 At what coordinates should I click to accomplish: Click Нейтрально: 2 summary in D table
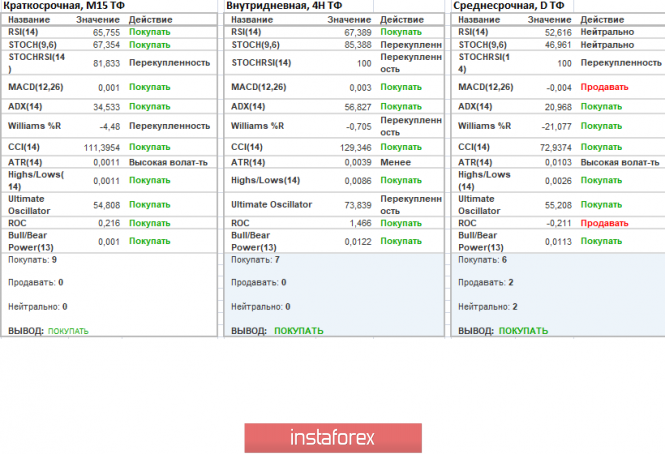(488, 307)
